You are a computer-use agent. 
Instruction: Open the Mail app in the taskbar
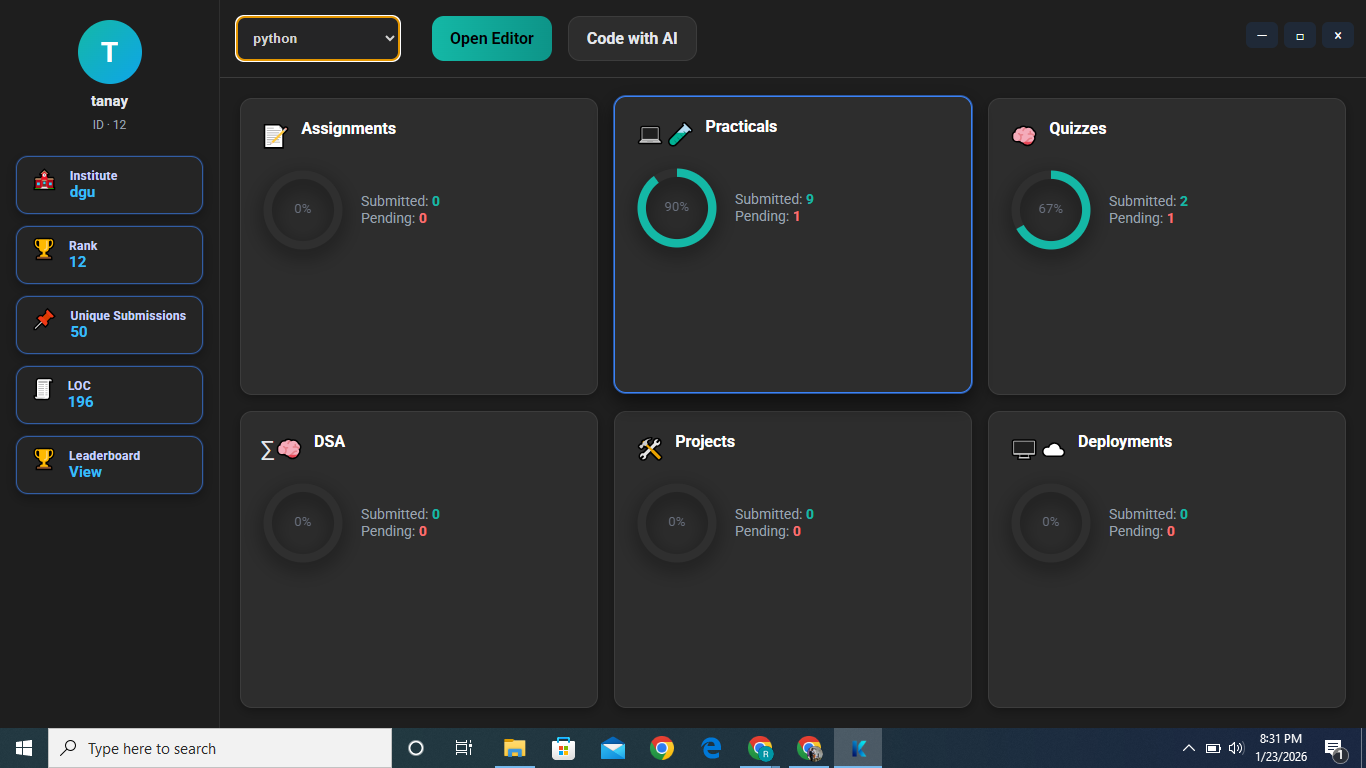613,748
